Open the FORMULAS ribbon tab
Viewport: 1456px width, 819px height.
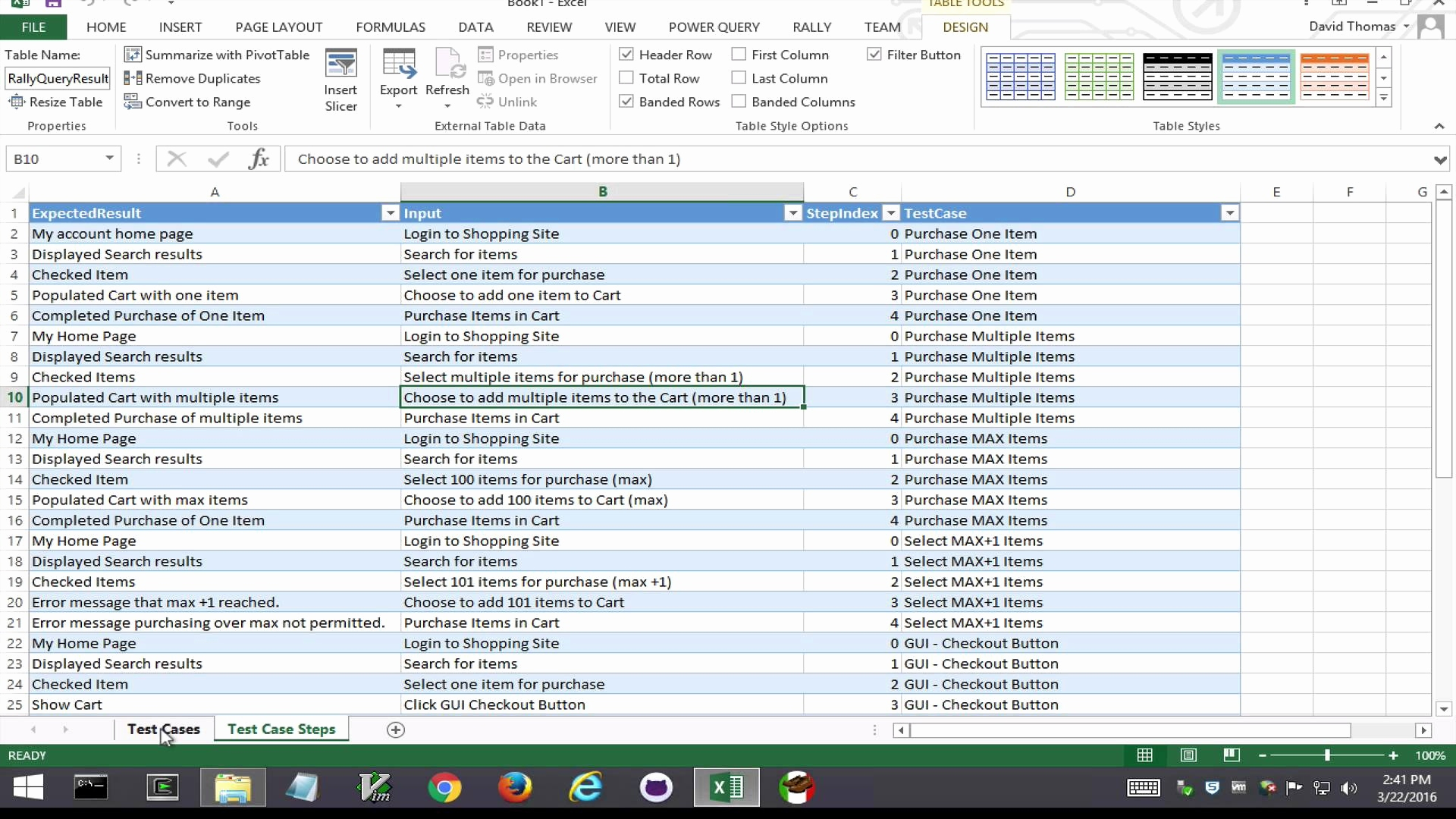tap(391, 27)
